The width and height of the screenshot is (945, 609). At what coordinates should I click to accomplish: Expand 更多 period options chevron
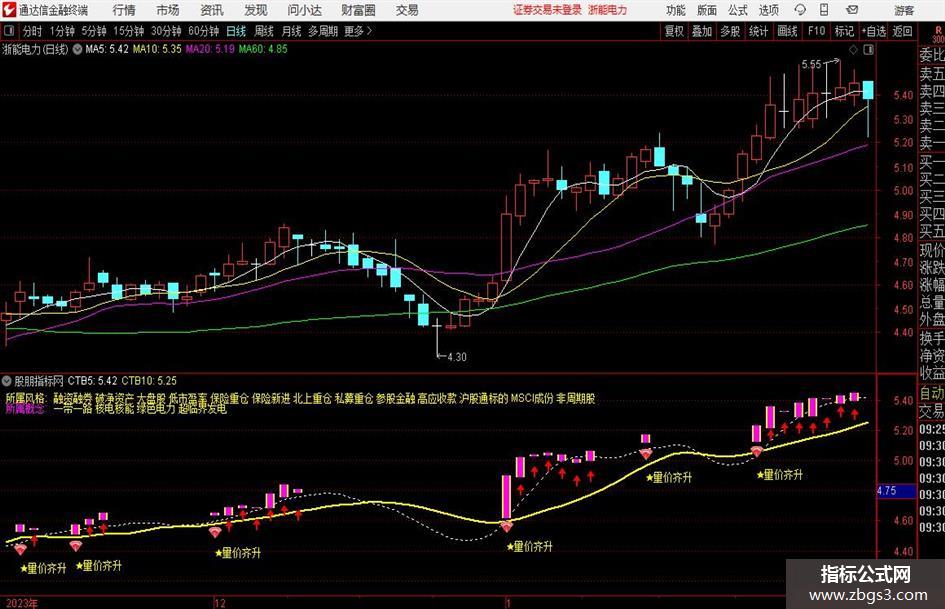pos(369,31)
